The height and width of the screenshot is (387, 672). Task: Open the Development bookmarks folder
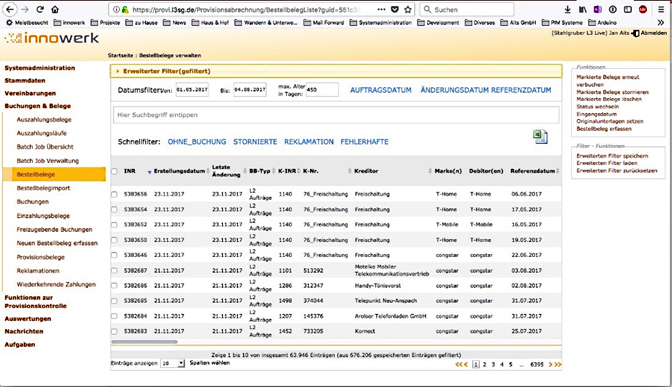coord(438,22)
